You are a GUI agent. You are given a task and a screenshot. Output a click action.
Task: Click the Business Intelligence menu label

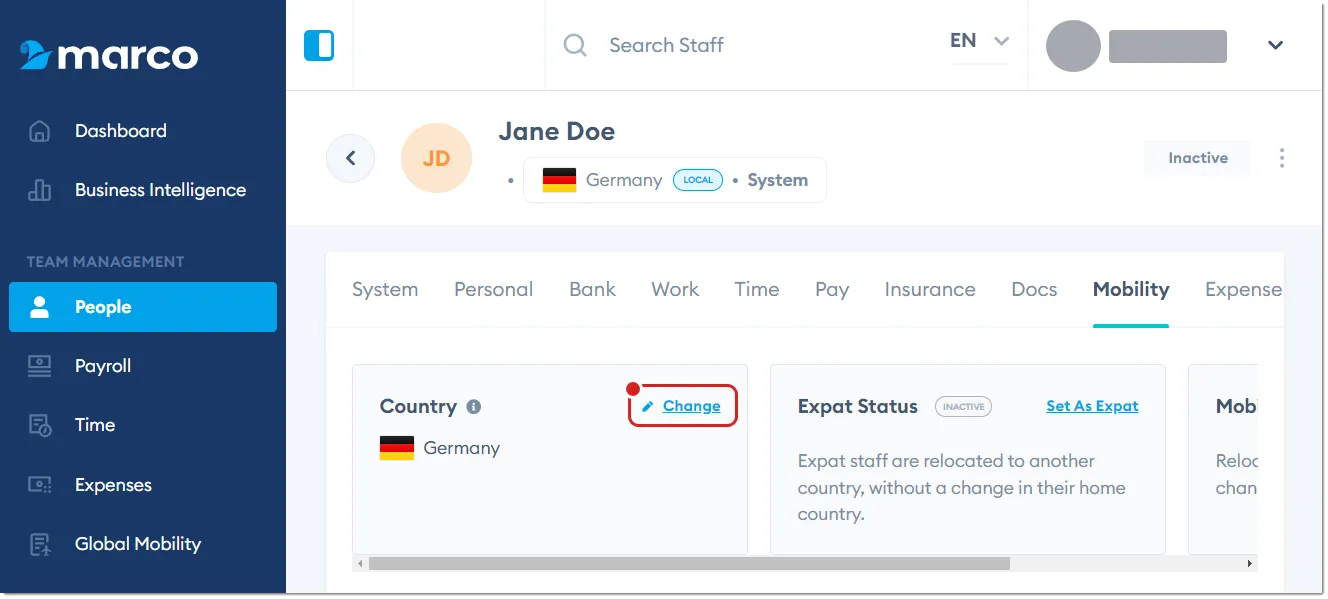click(160, 190)
